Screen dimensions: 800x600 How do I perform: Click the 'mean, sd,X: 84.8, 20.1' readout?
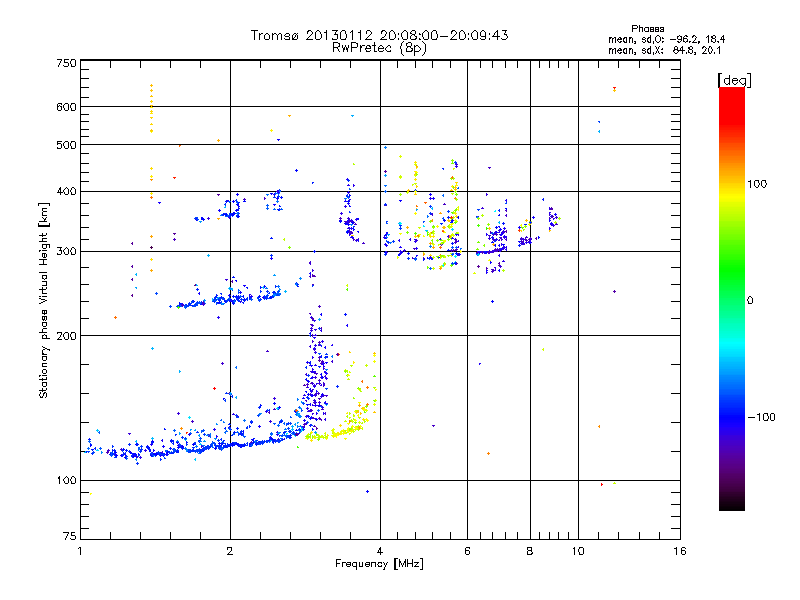(664, 51)
